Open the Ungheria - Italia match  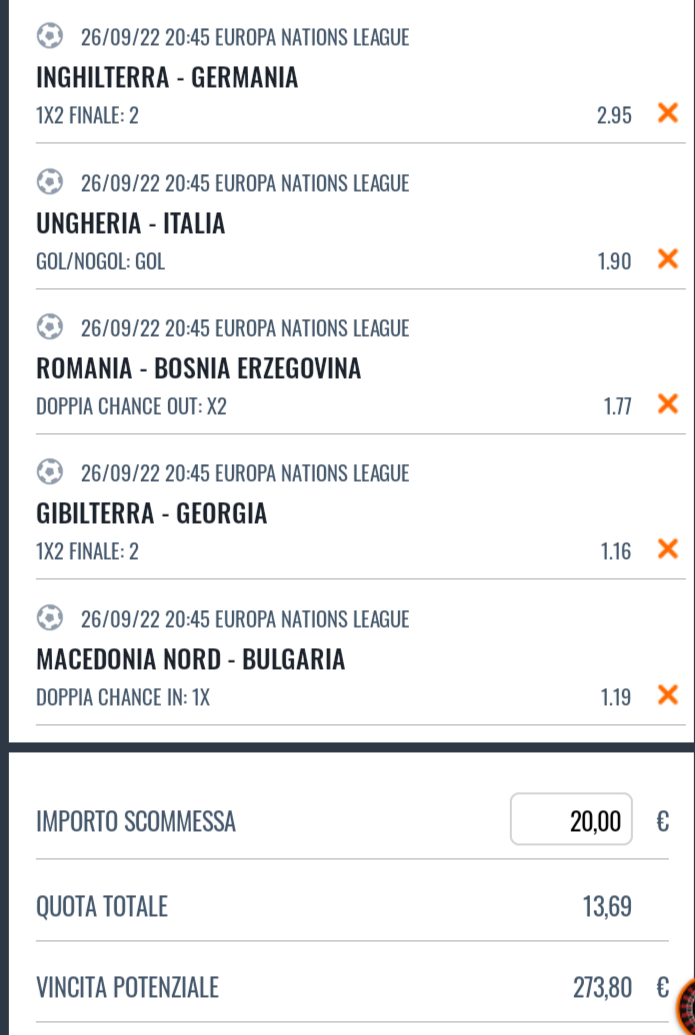(131, 224)
